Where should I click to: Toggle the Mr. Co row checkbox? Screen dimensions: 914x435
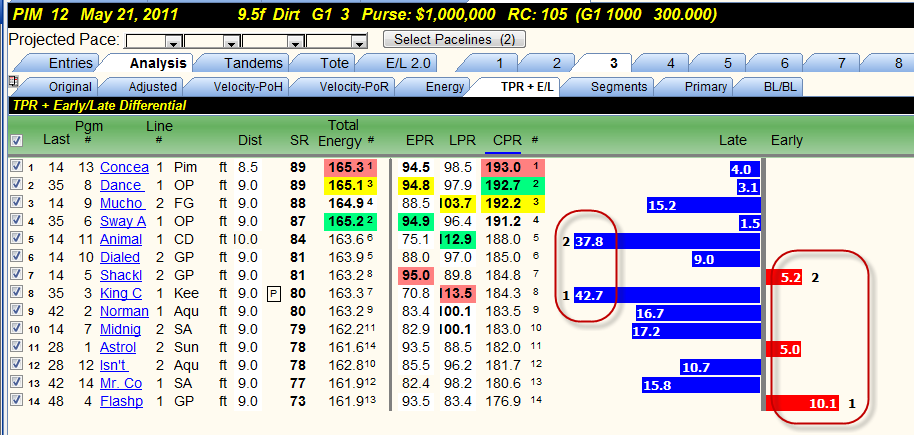16,383
